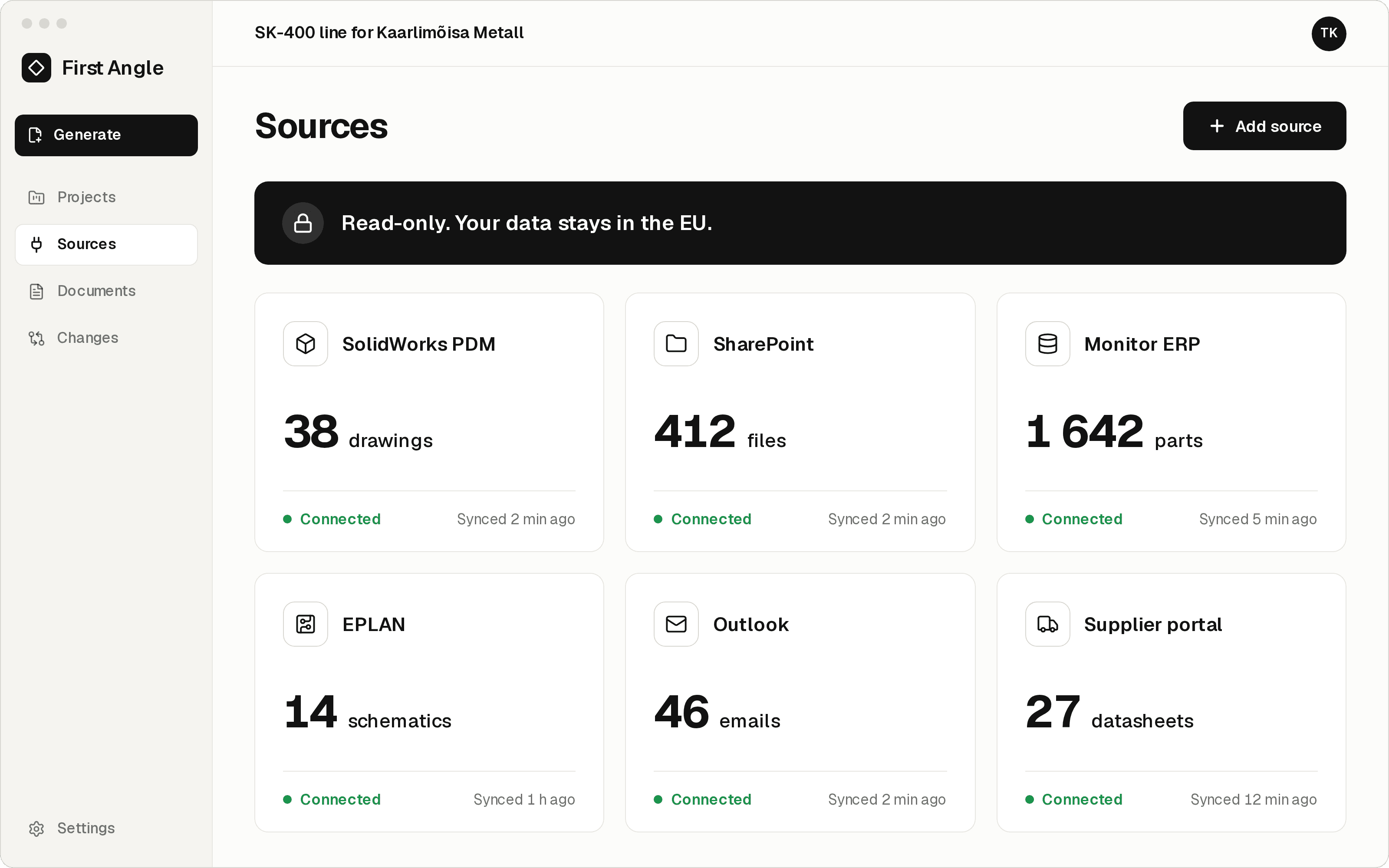This screenshot has height=868, width=1389.
Task: Click the '38 drawings' count
Action: tap(358, 432)
